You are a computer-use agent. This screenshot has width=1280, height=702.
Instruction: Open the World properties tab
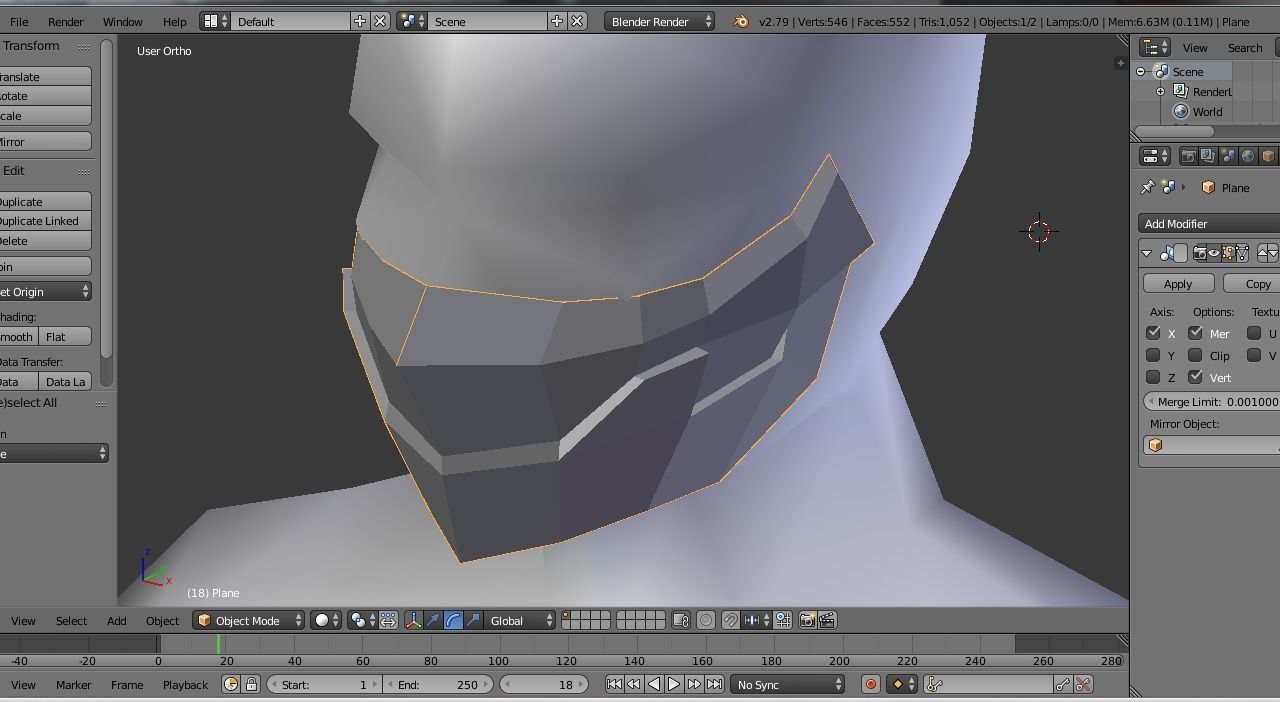pyautogui.click(x=1248, y=156)
